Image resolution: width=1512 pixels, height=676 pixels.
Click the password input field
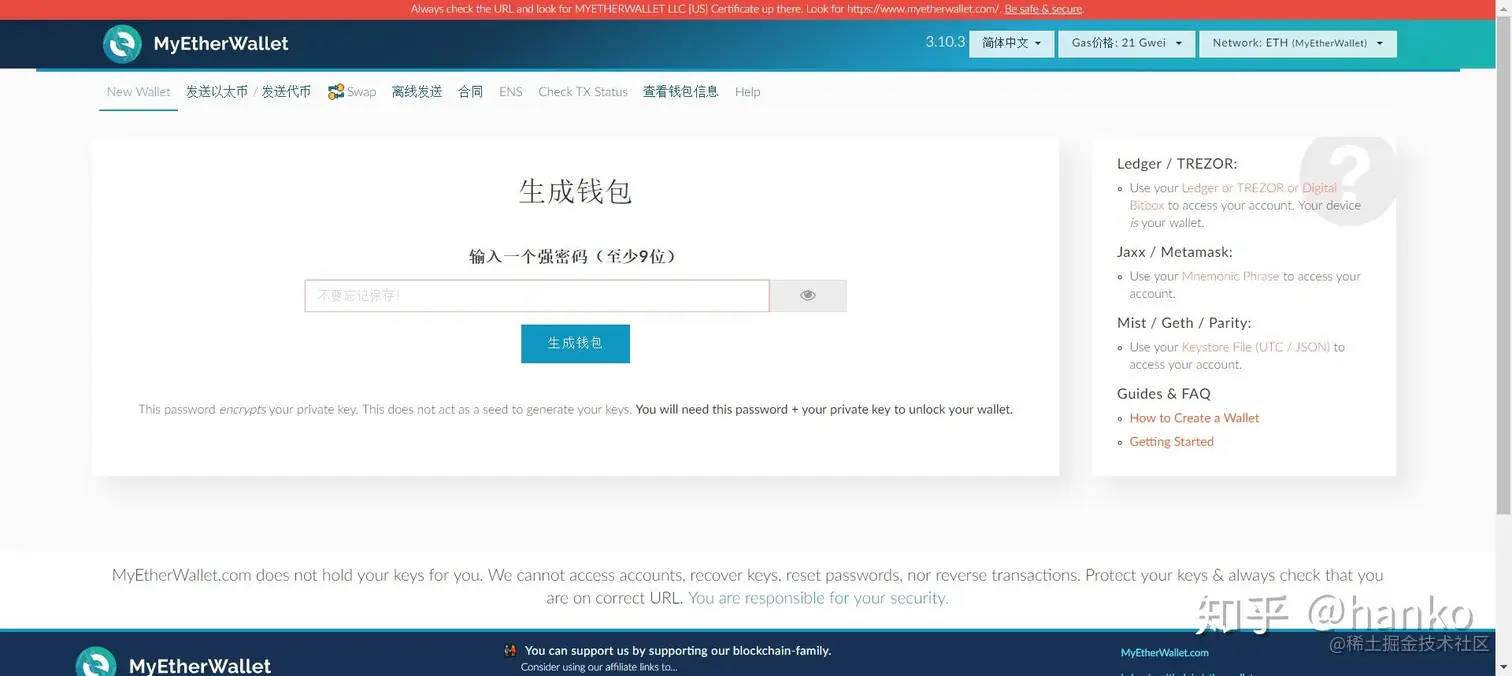(x=537, y=296)
